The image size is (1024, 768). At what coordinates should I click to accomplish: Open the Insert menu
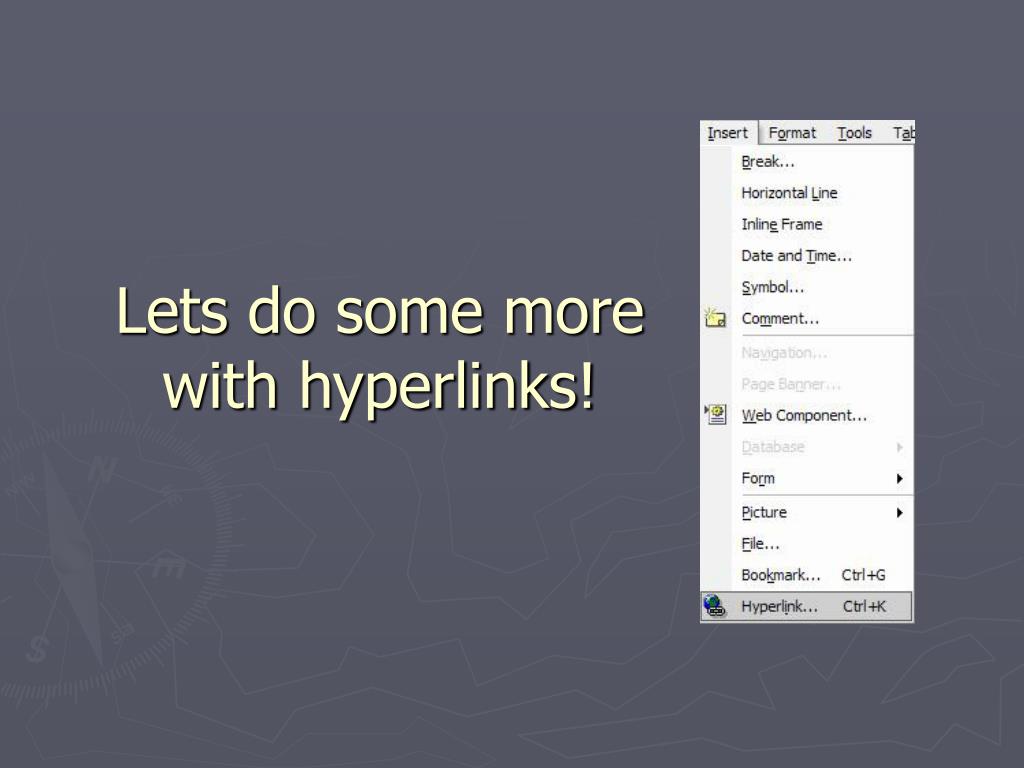point(728,133)
